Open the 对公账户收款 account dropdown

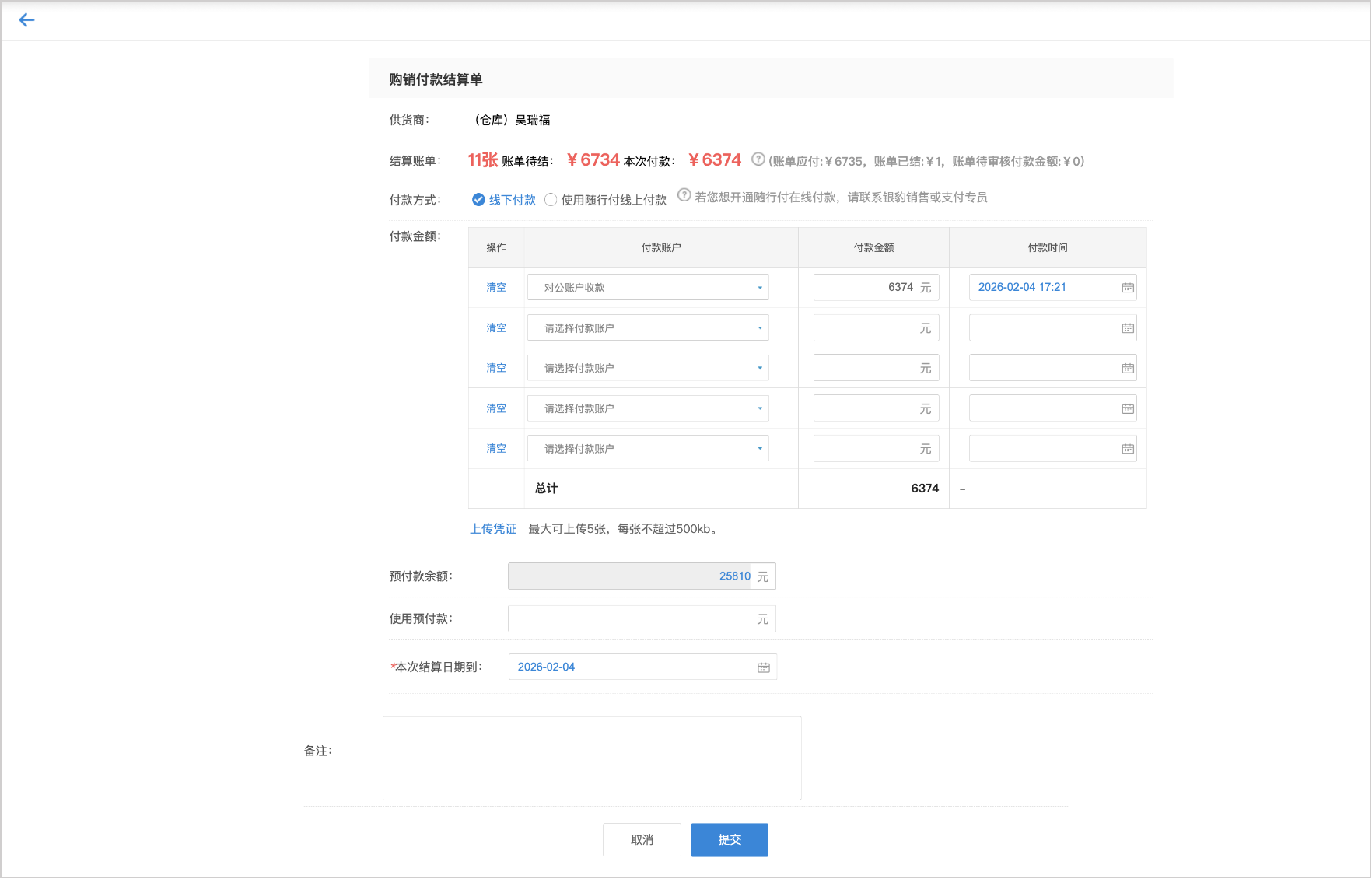[648, 288]
